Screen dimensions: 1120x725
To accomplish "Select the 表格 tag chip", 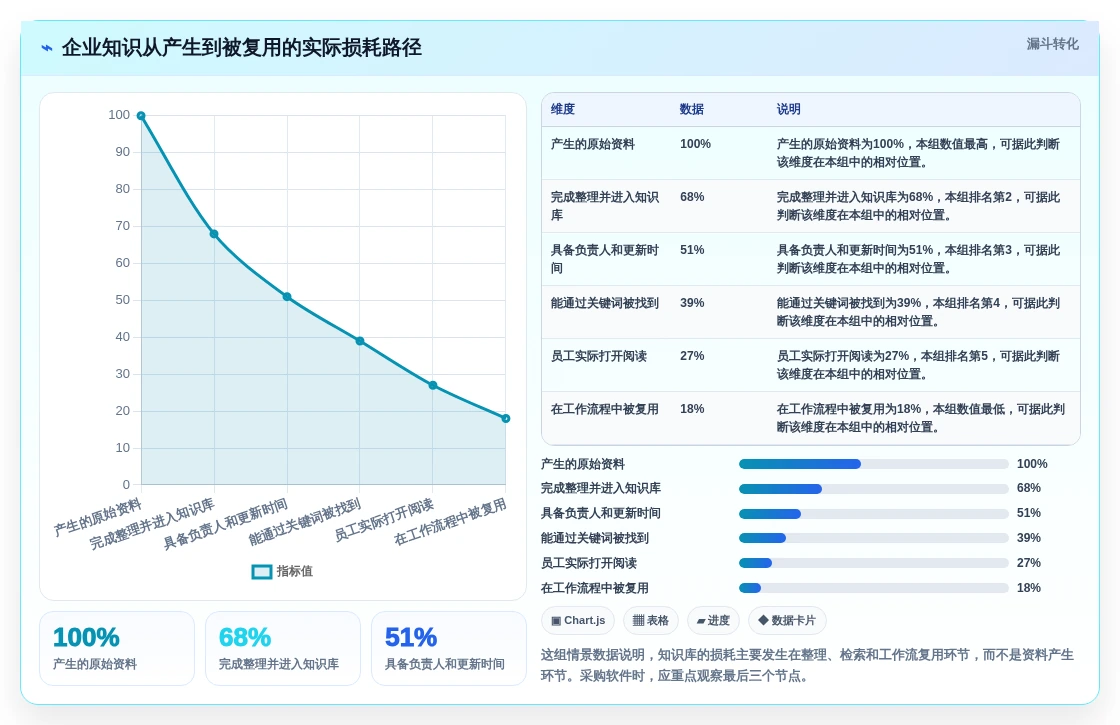I will click(651, 620).
